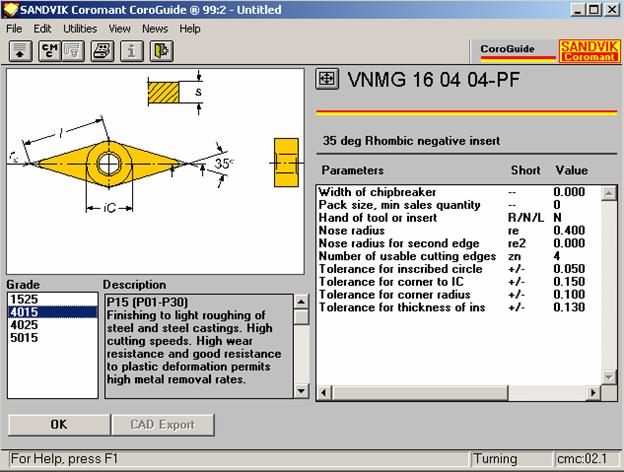Viewport: 624px width, 472px height.
Task: Click the P15 (P01-P30) description text
Action: click(x=147, y=302)
